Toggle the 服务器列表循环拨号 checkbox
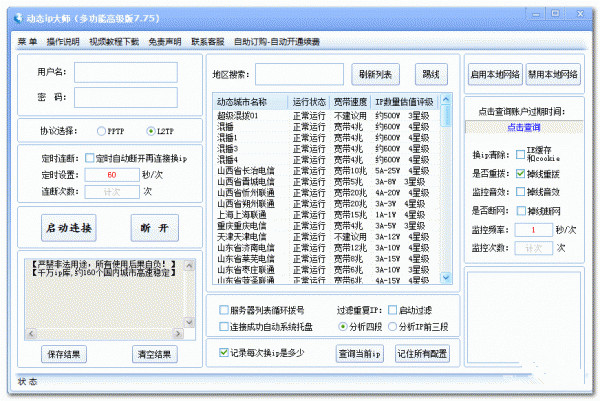Viewport: 600px width, 401px height. click(x=223, y=310)
